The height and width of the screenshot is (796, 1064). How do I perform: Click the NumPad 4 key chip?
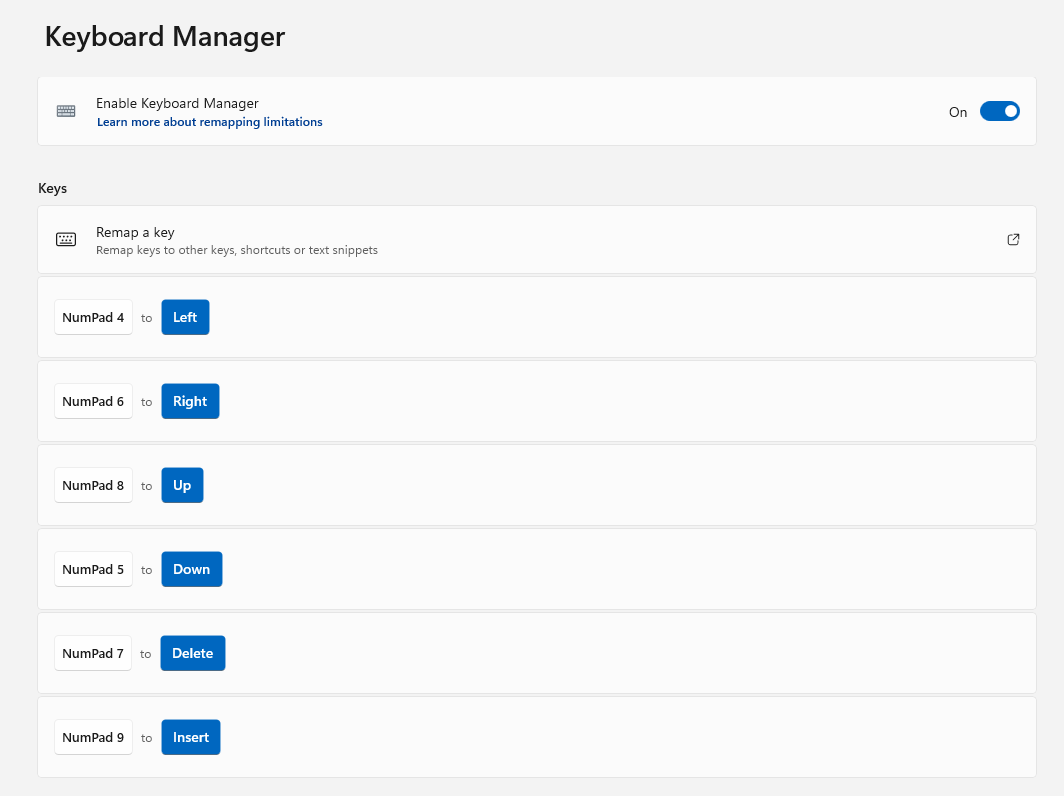(94, 318)
